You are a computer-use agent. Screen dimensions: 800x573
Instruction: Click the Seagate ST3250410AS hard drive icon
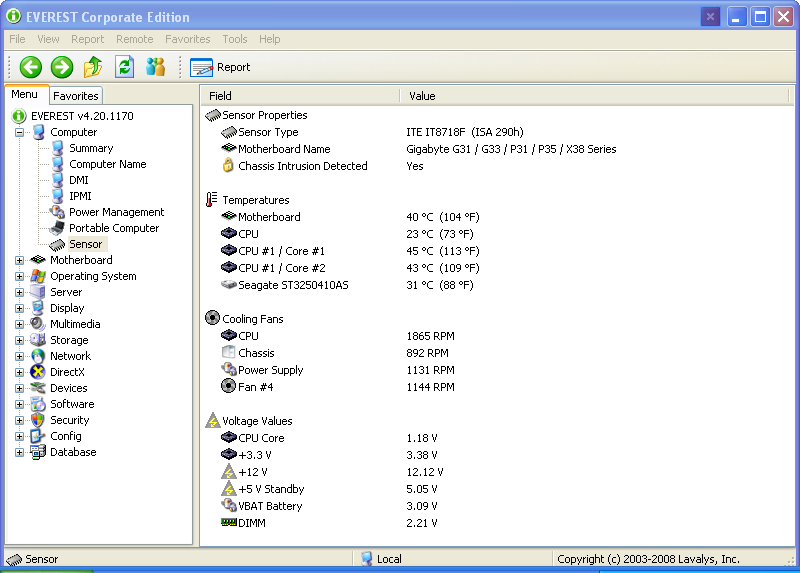229,284
